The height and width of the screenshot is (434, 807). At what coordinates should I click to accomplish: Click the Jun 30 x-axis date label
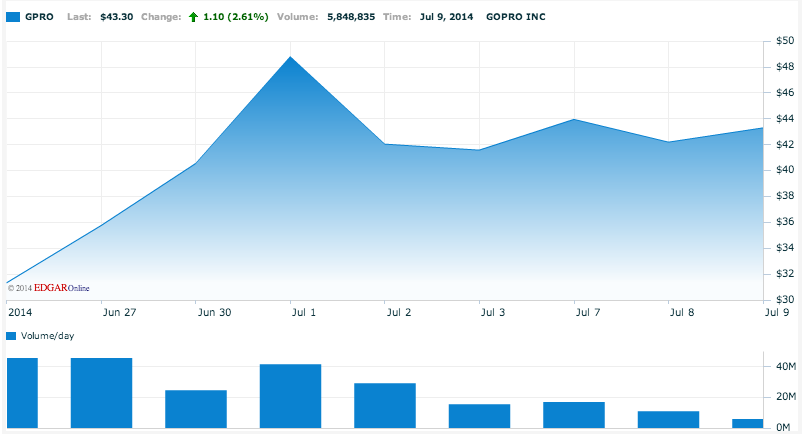click(x=215, y=313)
